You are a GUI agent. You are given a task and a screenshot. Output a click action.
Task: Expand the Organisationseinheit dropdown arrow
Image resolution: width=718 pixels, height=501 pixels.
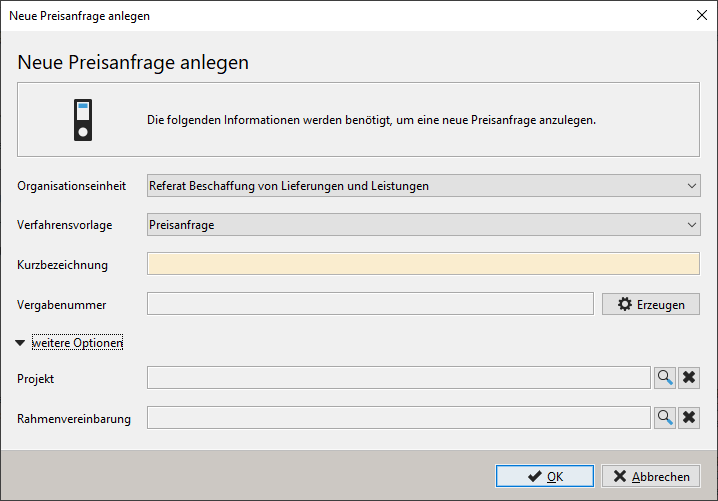(x=691, y=186)
